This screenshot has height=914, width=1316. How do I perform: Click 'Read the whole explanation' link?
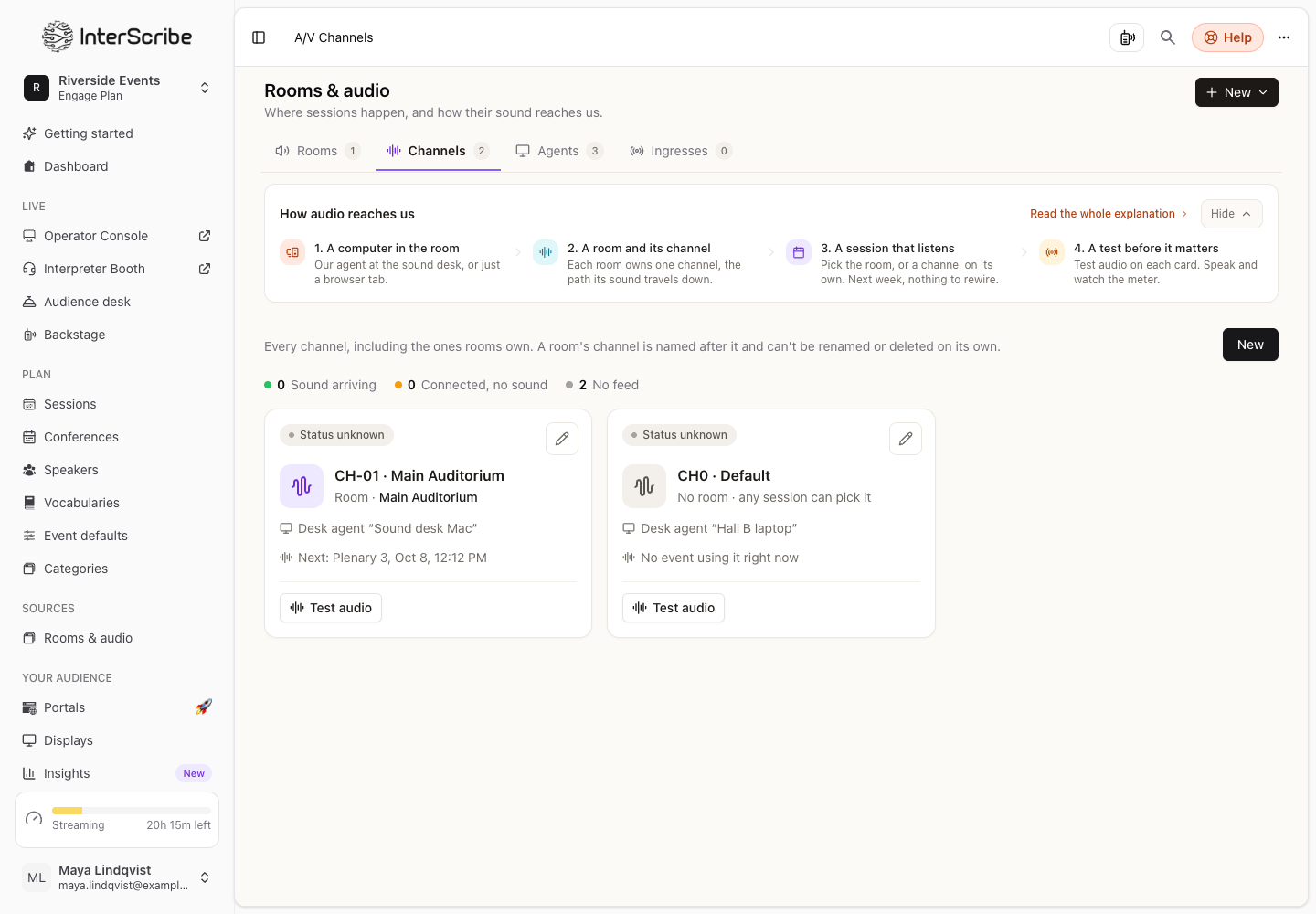point(1109,214)
